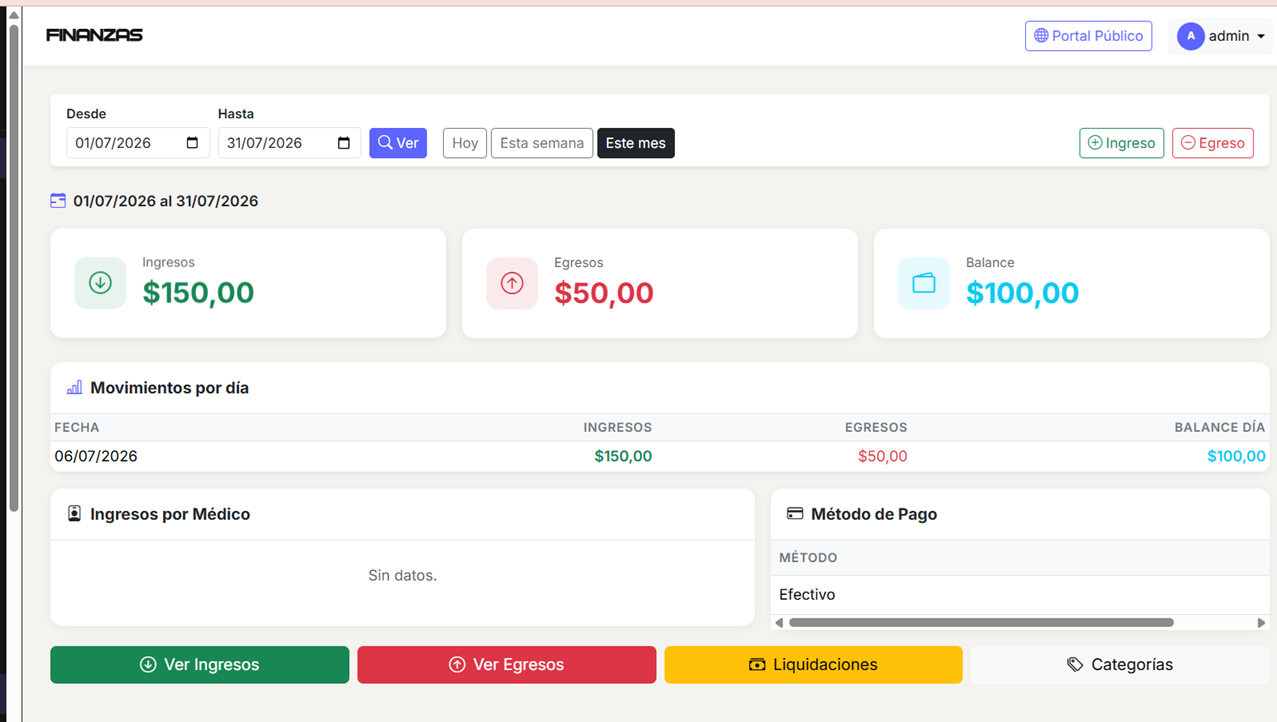Expand the admin user dropdown menu
This screenshot has width=1277, height=722.
pyautogui.click(x=1221, y=36)
